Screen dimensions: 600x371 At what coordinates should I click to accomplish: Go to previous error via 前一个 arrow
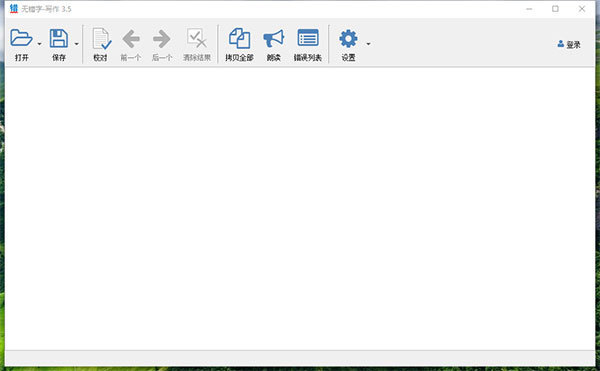(131, 39)
